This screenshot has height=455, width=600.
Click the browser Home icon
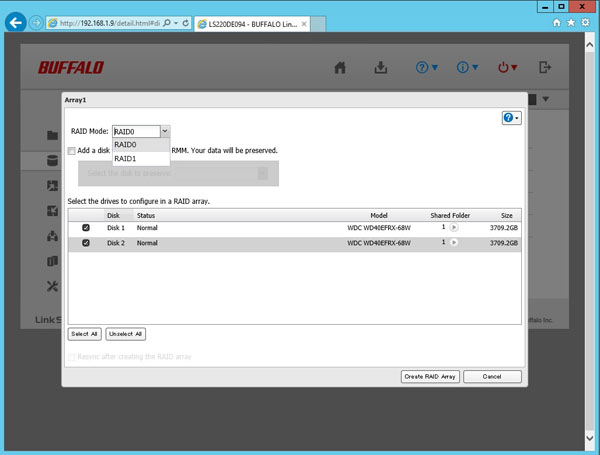(x=557, y=23)
